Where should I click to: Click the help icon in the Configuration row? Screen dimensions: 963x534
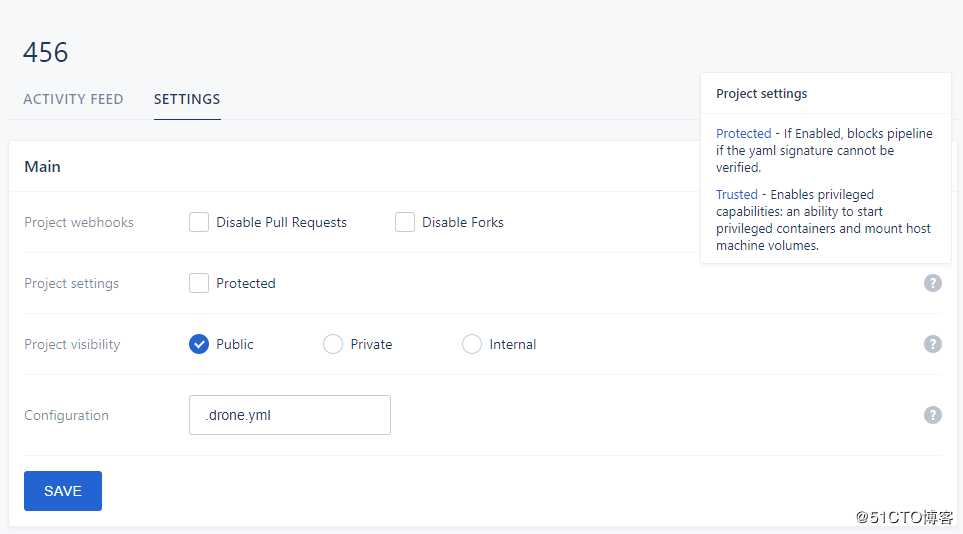(932, 415)
